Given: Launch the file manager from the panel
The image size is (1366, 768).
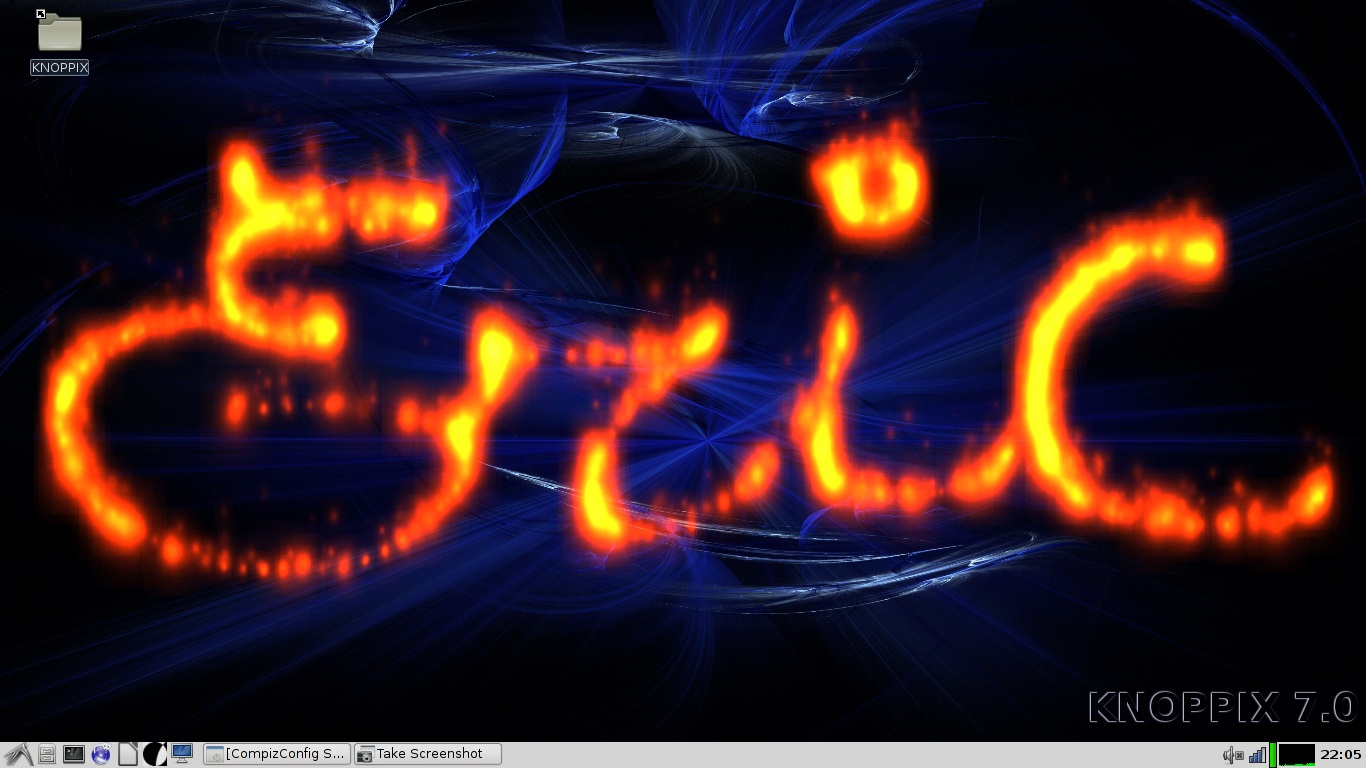Looking at the screenshot, I should [46, 754].
